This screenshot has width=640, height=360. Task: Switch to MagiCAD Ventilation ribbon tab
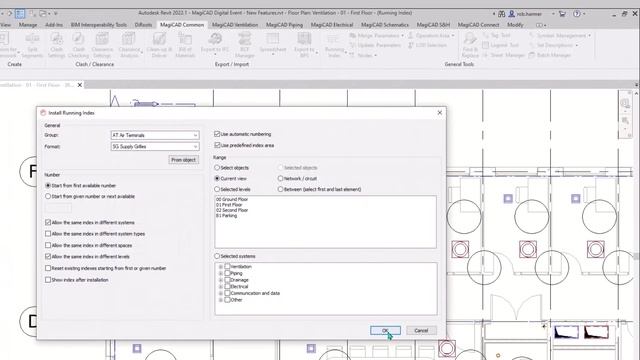pyautogui.click(x=235, y=25)
